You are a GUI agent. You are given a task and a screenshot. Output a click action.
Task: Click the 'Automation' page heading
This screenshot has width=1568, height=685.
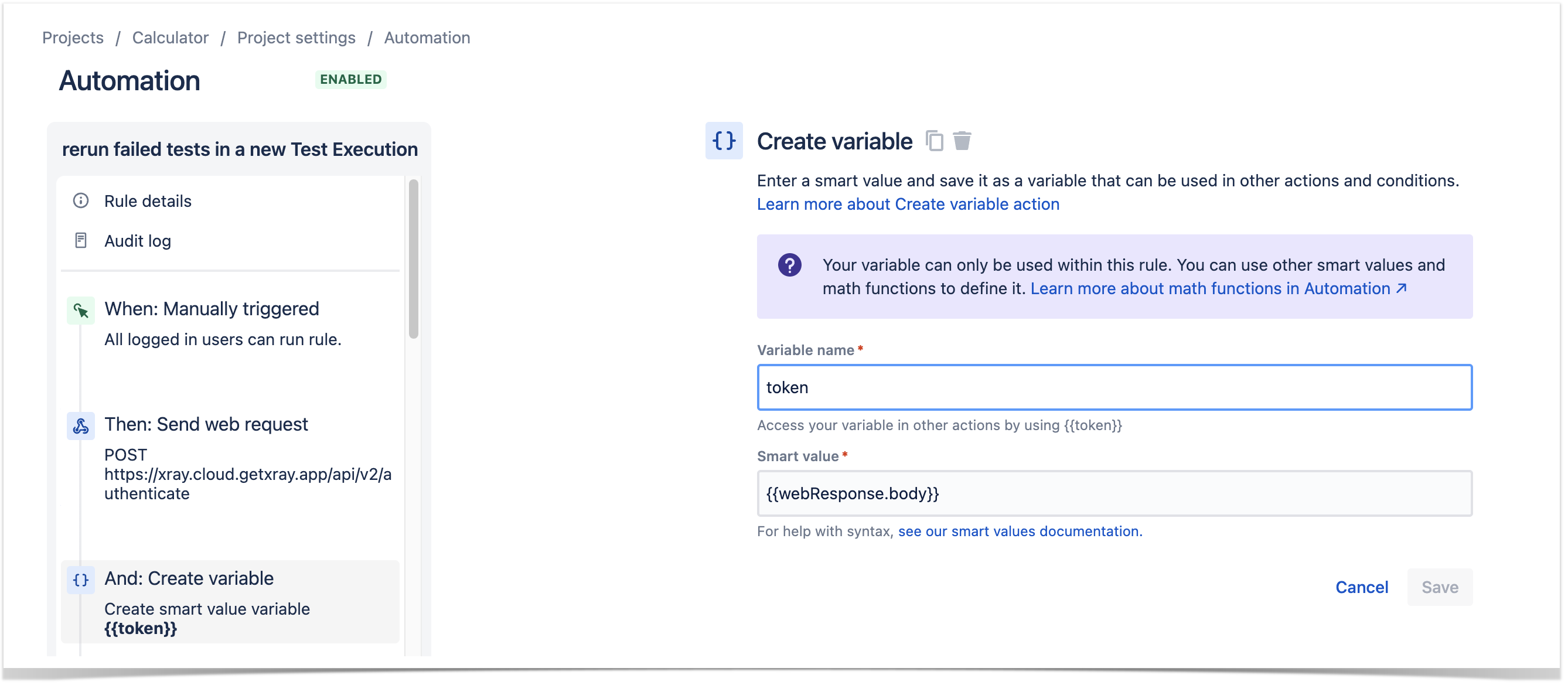click(x=129, y=81)
